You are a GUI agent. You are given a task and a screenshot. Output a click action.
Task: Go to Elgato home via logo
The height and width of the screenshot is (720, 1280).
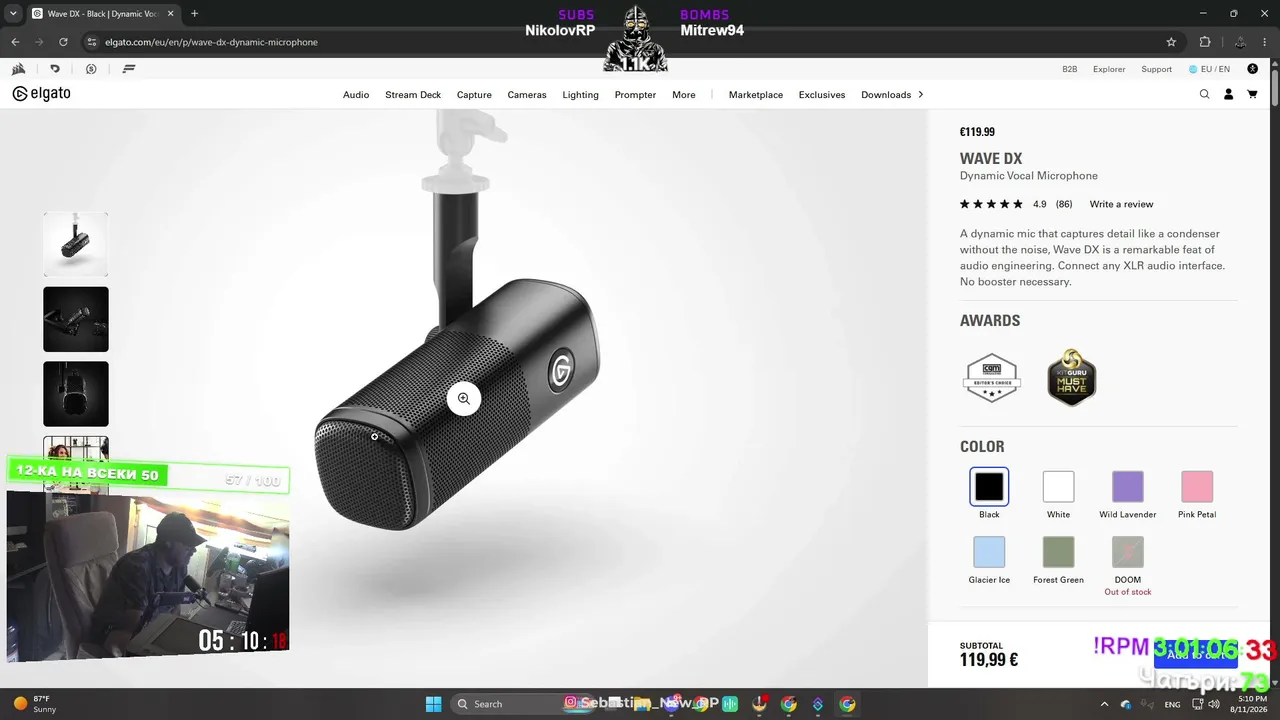[x=41, y=94]
